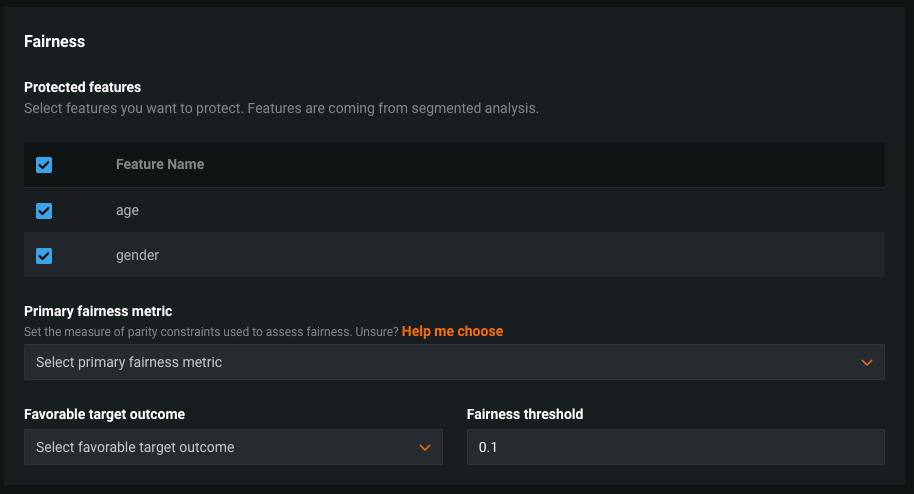Click the Help me choose link
The width and height of the screenshot is (914, 494).
pos(452,331)
